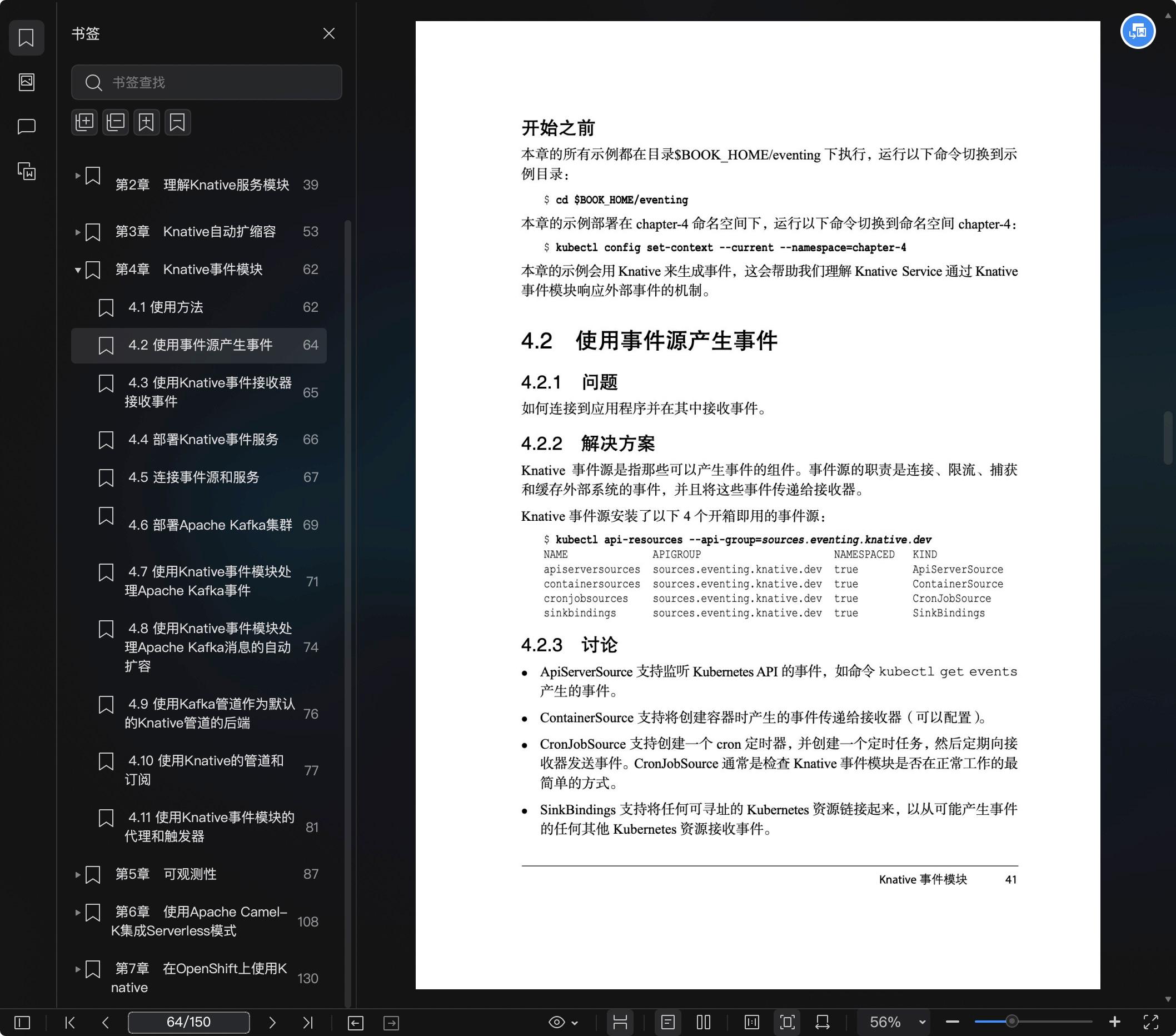Open the convert-to-Word sidebar icon
Image resolution: width=1176 pixels, height=1036 pixels.
pyautogui.click(x=27, y=171)
